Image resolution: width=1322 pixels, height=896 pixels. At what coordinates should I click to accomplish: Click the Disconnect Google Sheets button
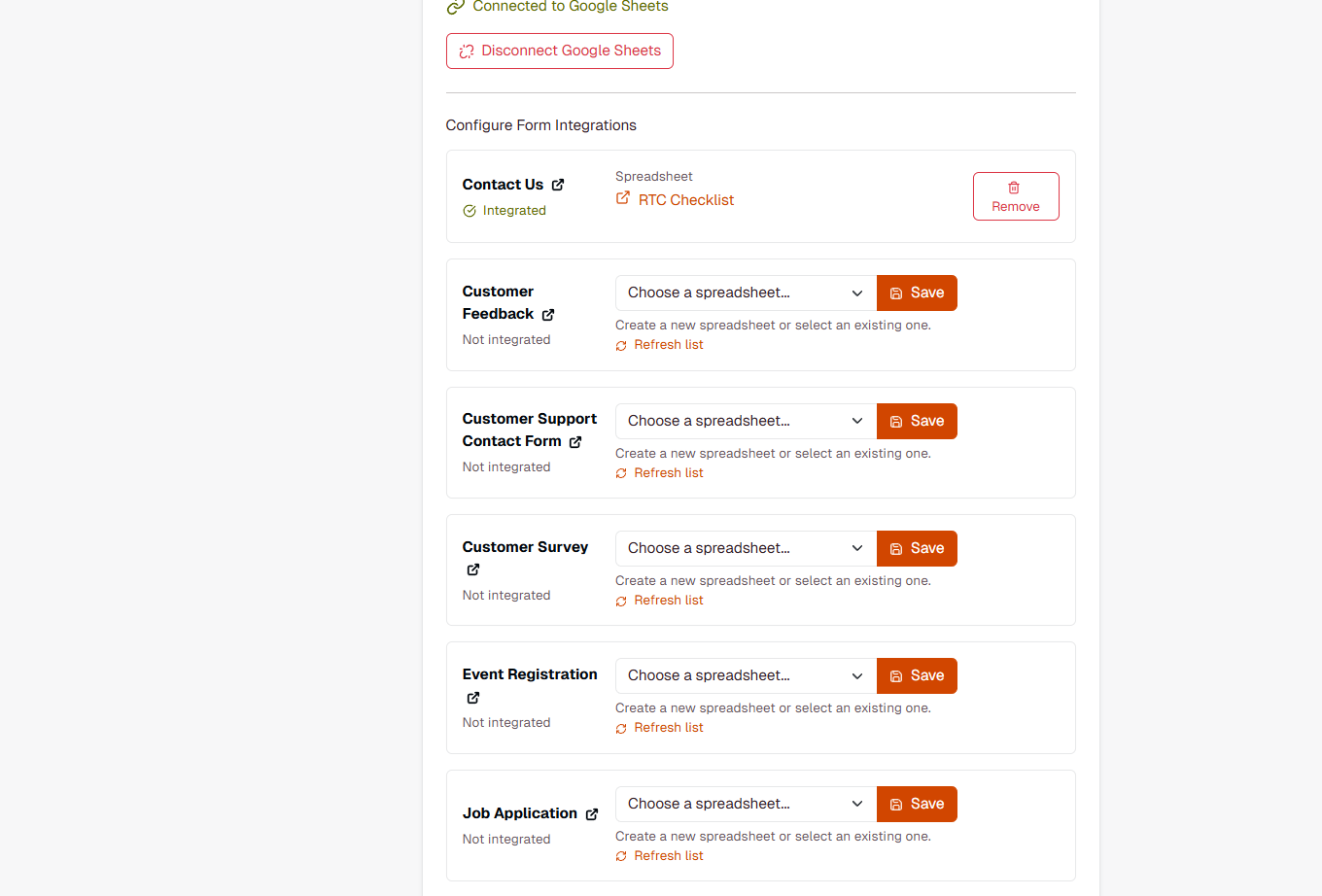[x=559, y=51]
